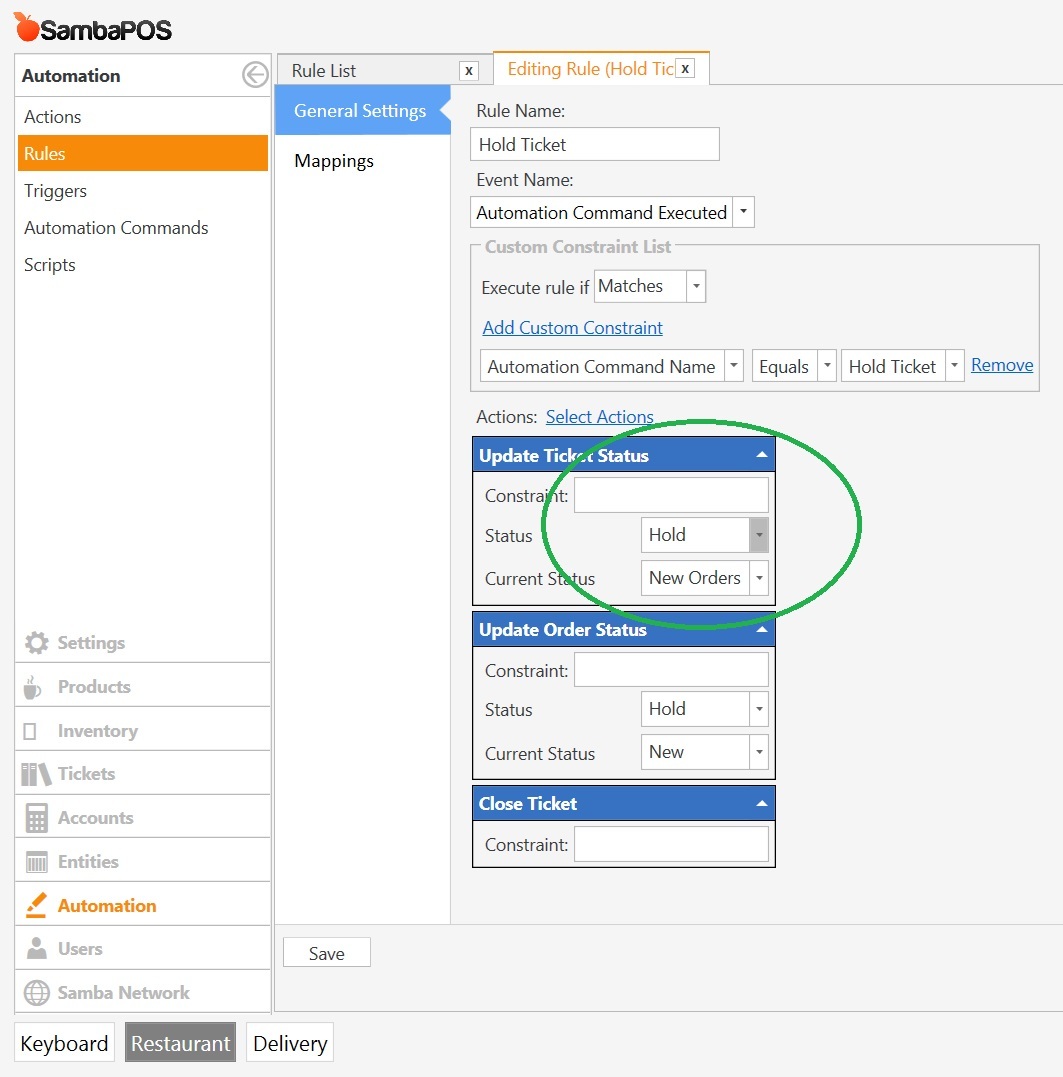Open Settings module in sidebar
This screenshot has height=1077, width=1063.
[143, 642]
